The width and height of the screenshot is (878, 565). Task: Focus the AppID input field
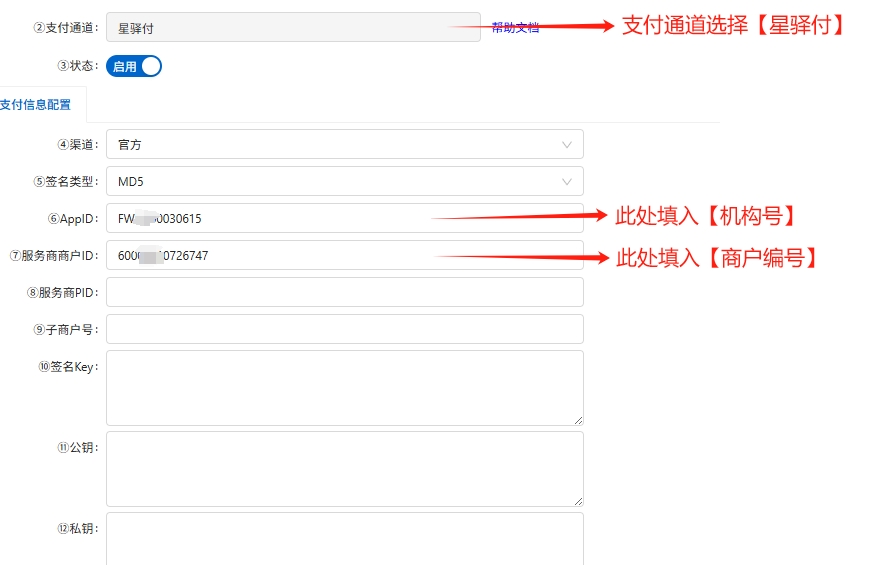pos(344,219)
